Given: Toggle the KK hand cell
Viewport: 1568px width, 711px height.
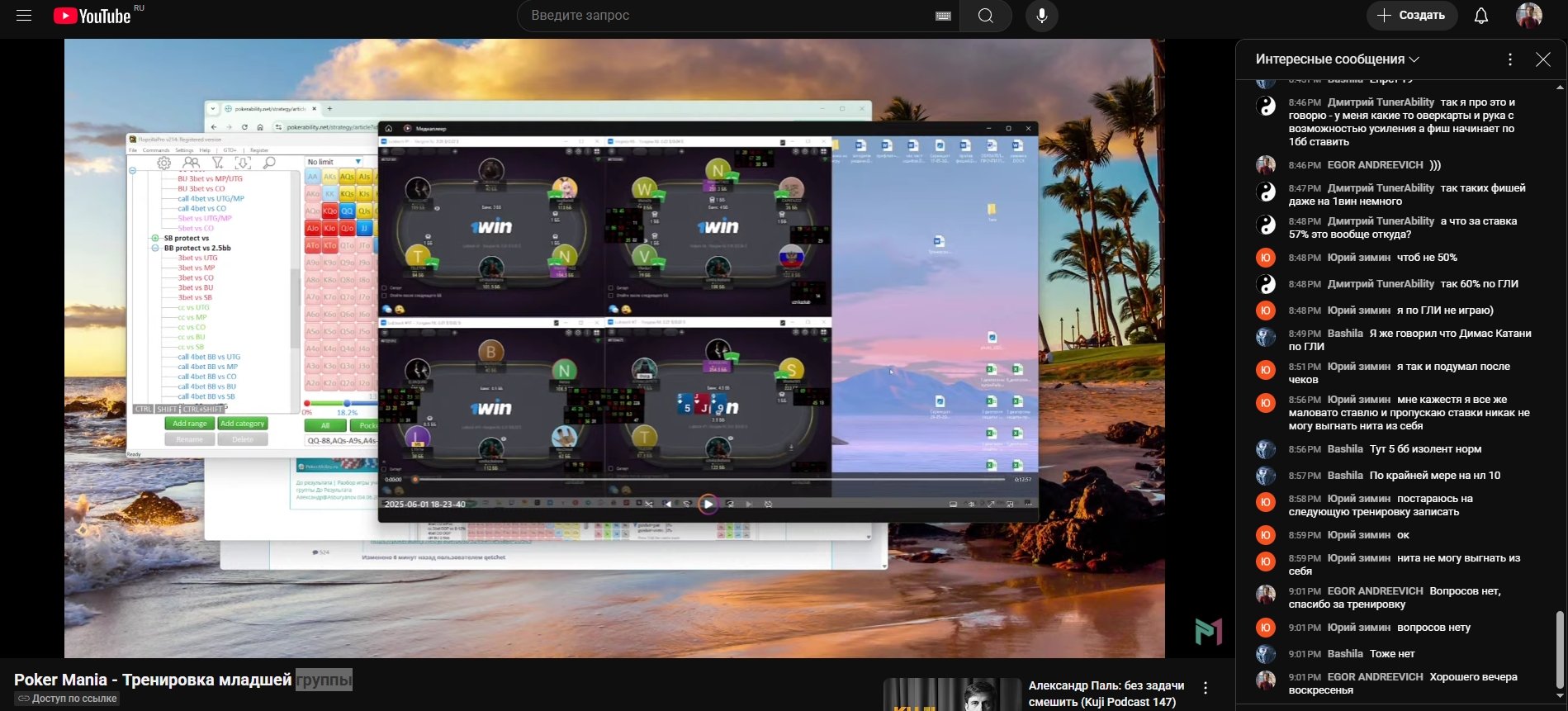Looking at the screenshot, I should (329, 194).
